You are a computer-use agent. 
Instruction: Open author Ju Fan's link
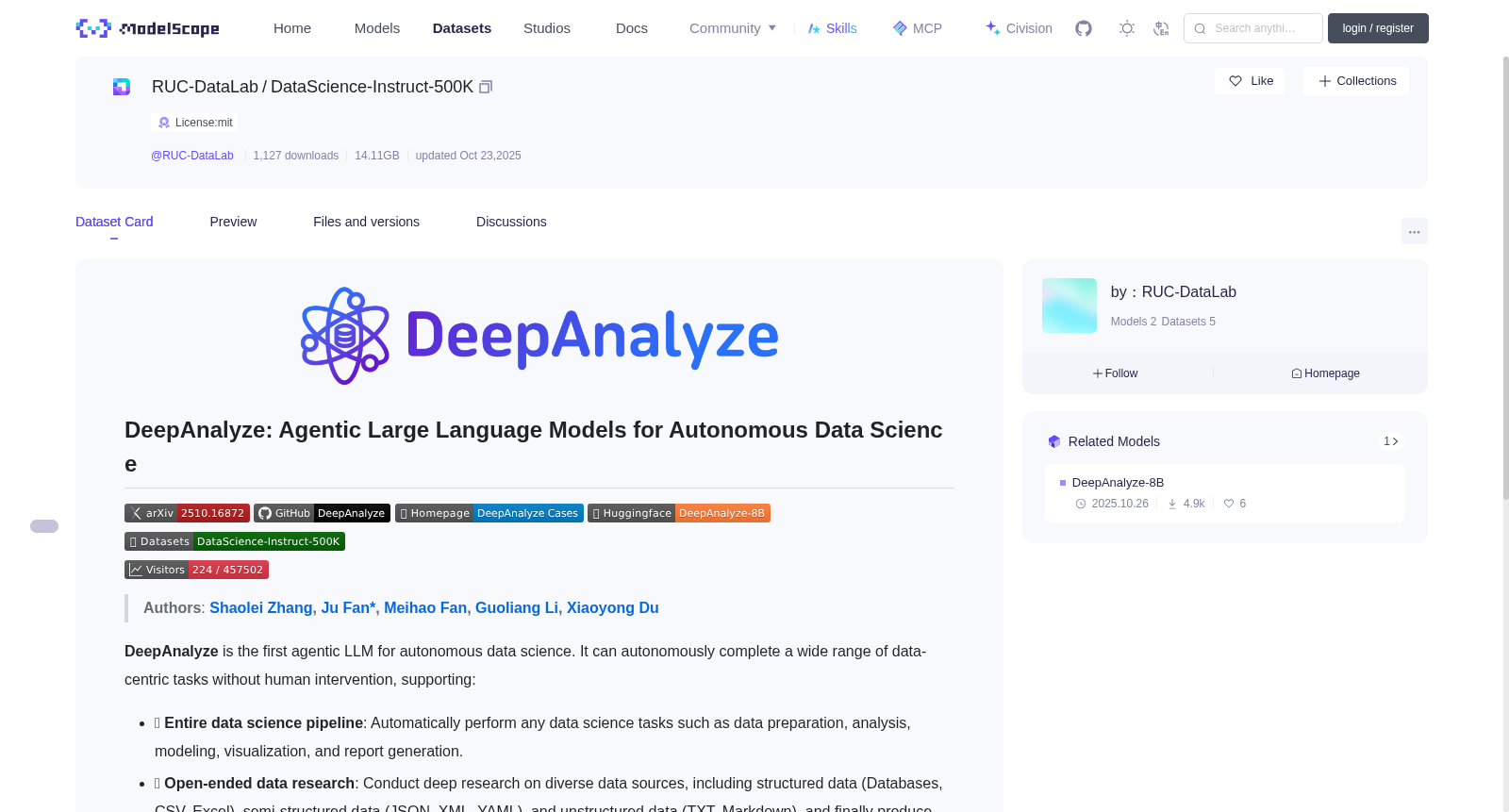tap(348, 608)
